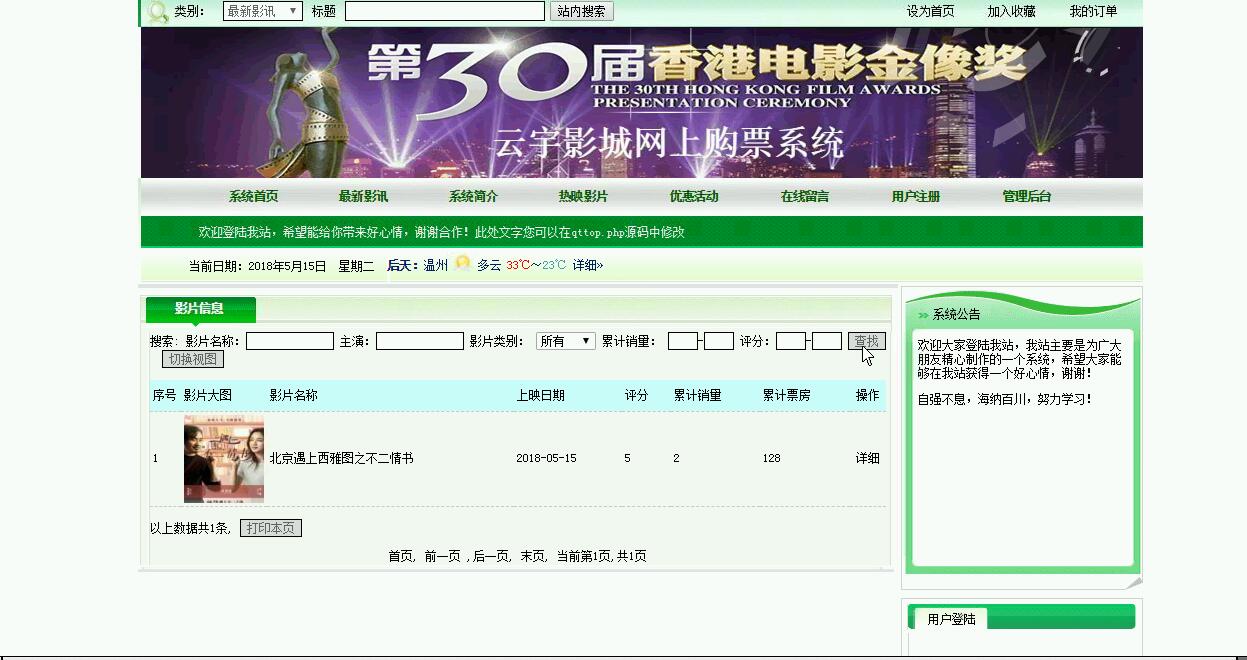The width and height of the screenshot is (1247, 660).
Task: Click the 后一页 pagination link
Action: [x=490, y=556]
